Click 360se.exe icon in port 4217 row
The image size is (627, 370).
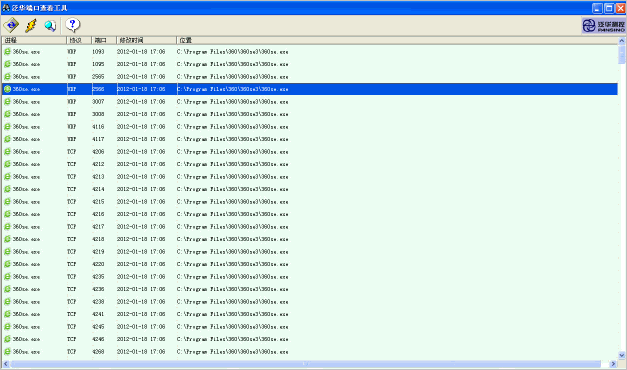coord(7,226)
